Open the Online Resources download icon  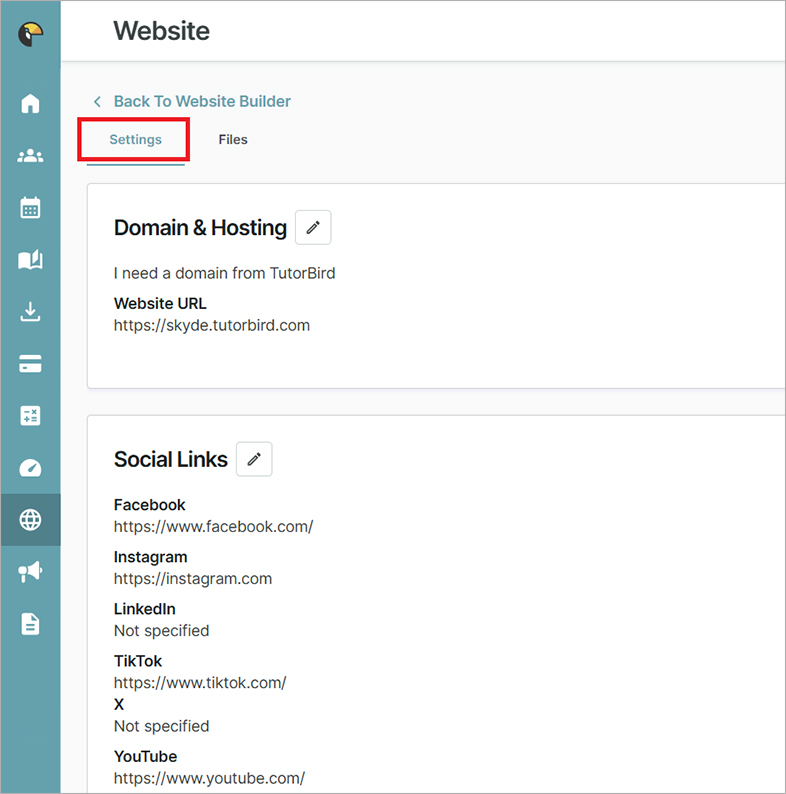30,311
